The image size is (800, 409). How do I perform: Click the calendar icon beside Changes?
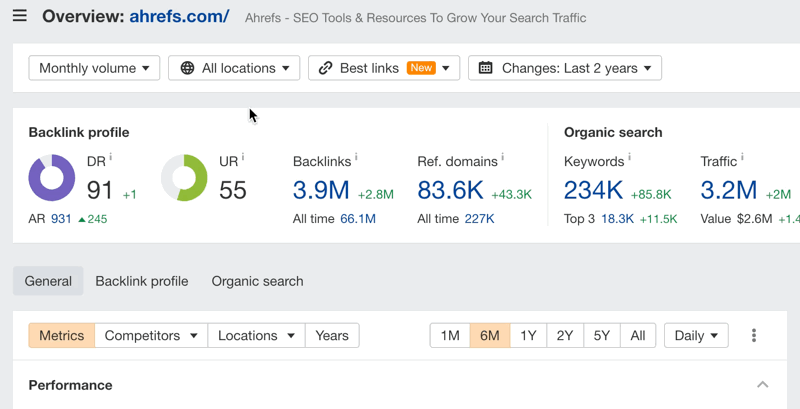pyautogui.click(x=485, y=68)
